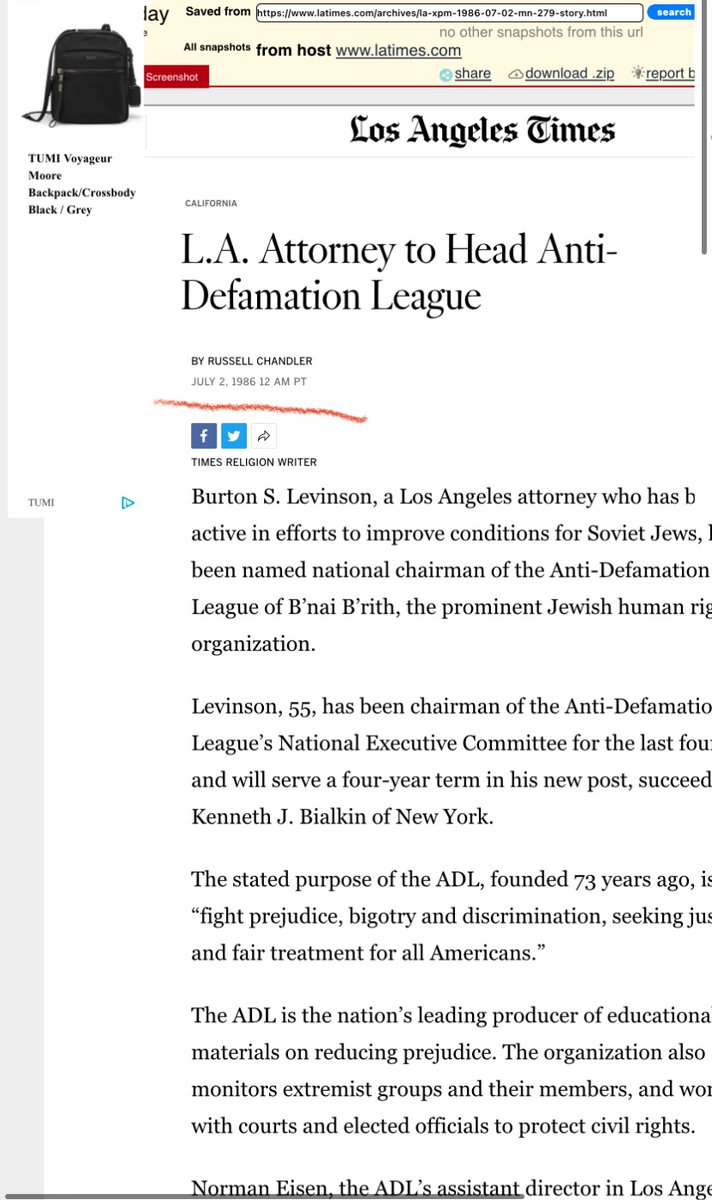Screen dimensions: 712x1200
Task: Click the saved URL input field
Action: pyautogui.click(x=447, y=13)
